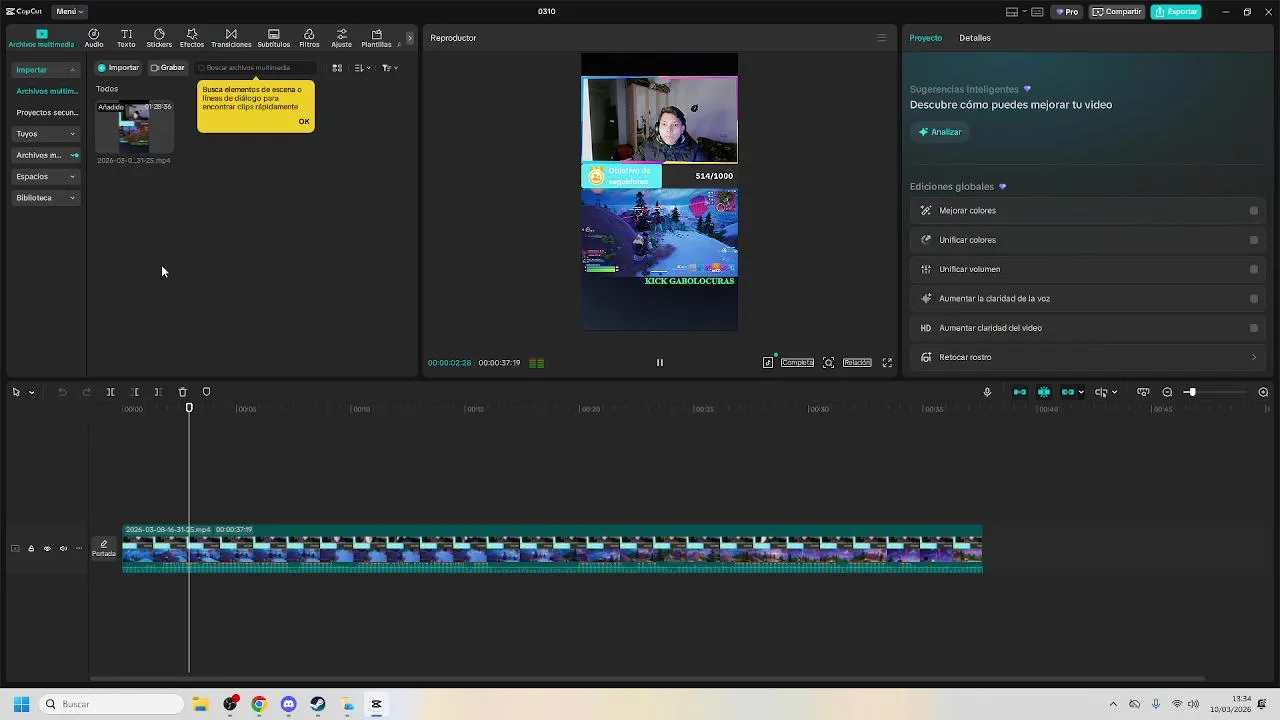Image resolution: width=1280 pixels, height=720 pixels.
Task: Switch media grid view layout
Action: 337,68
